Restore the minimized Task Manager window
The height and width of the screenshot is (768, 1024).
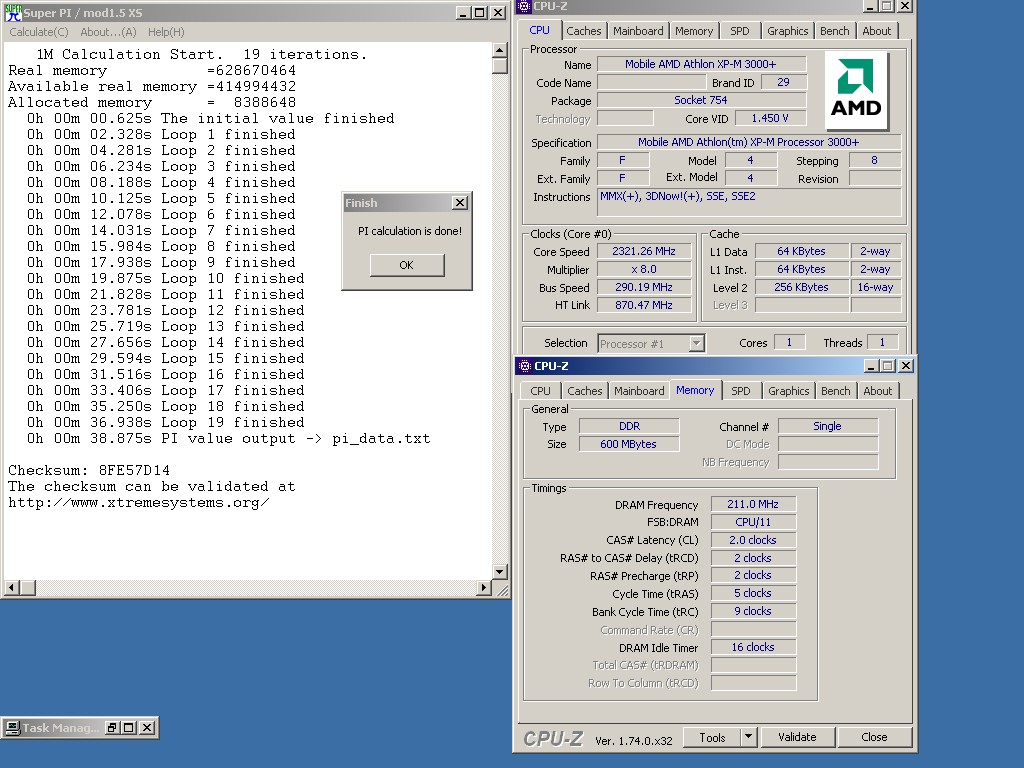tap(112, 728)
